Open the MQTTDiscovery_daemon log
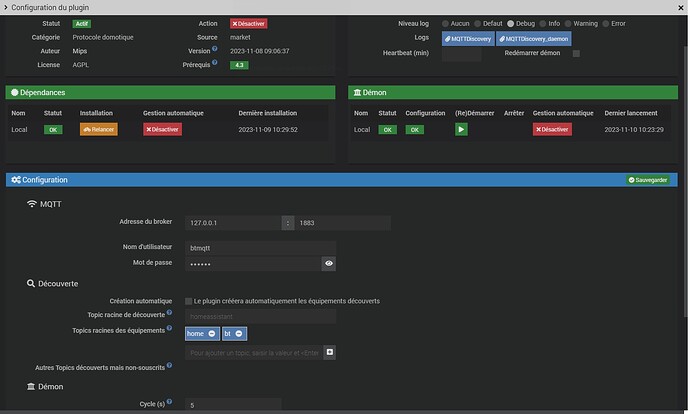The height and width of the screenshot is (414, 690). pos(534,39)
